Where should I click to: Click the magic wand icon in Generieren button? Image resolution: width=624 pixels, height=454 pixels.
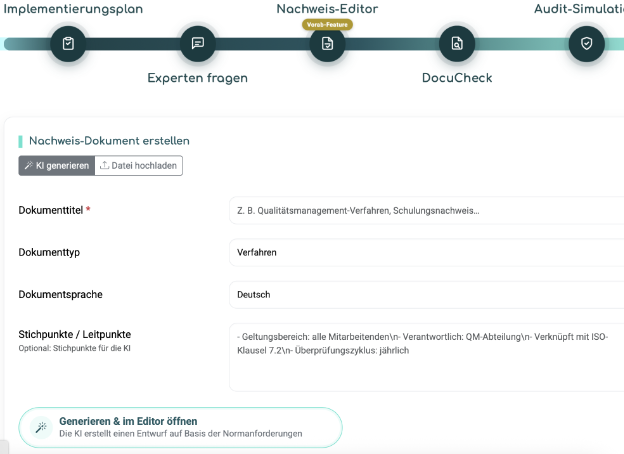click(41, 427)
